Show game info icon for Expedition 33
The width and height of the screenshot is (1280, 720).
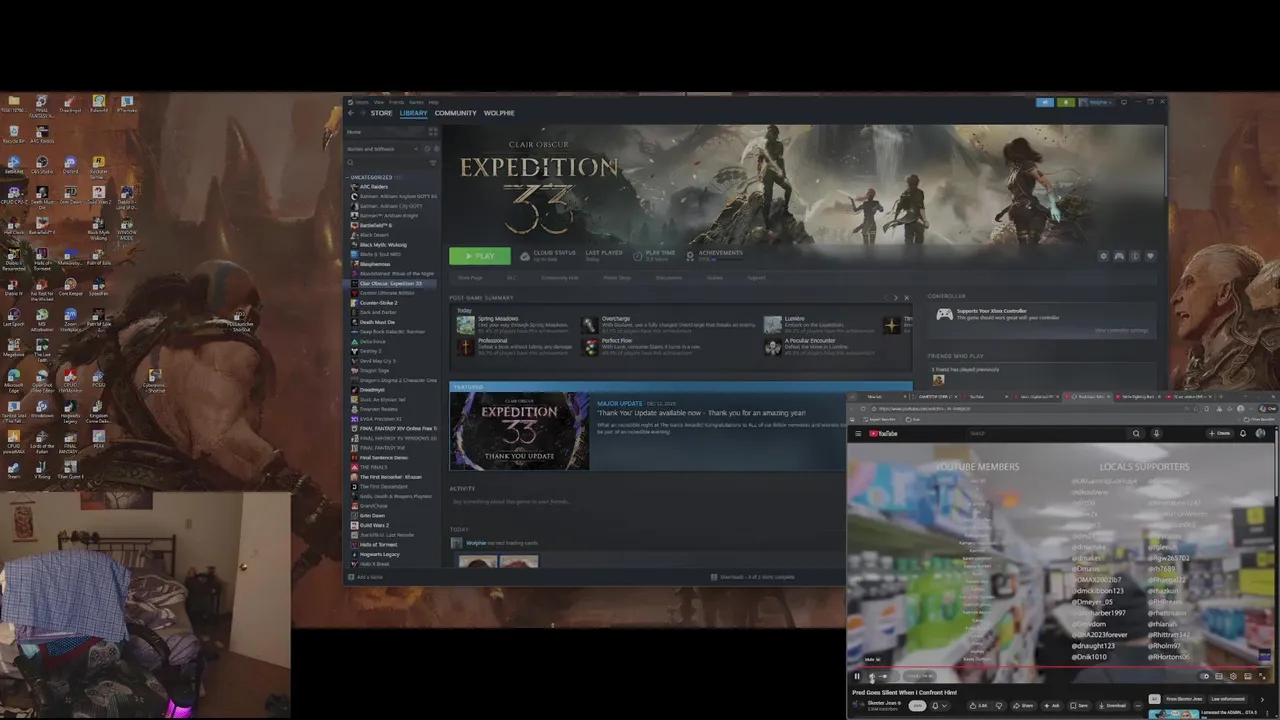pos(1134,256)
